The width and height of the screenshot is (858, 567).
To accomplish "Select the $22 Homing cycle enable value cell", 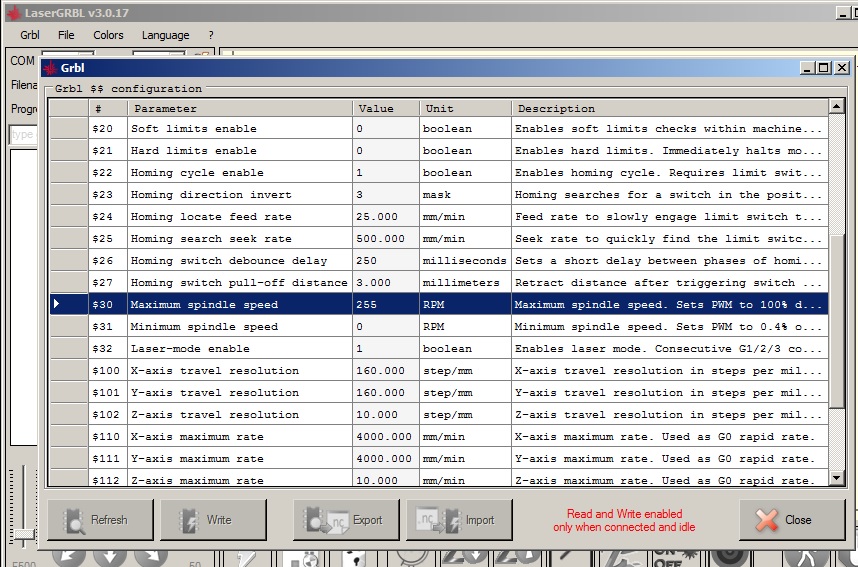I will (386, 172).
